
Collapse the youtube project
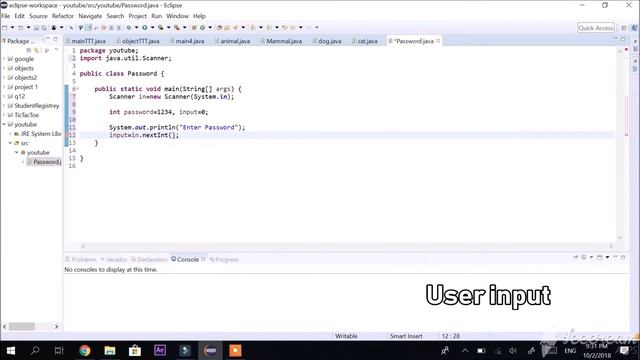pyautogui.click(x=4, y=124)
